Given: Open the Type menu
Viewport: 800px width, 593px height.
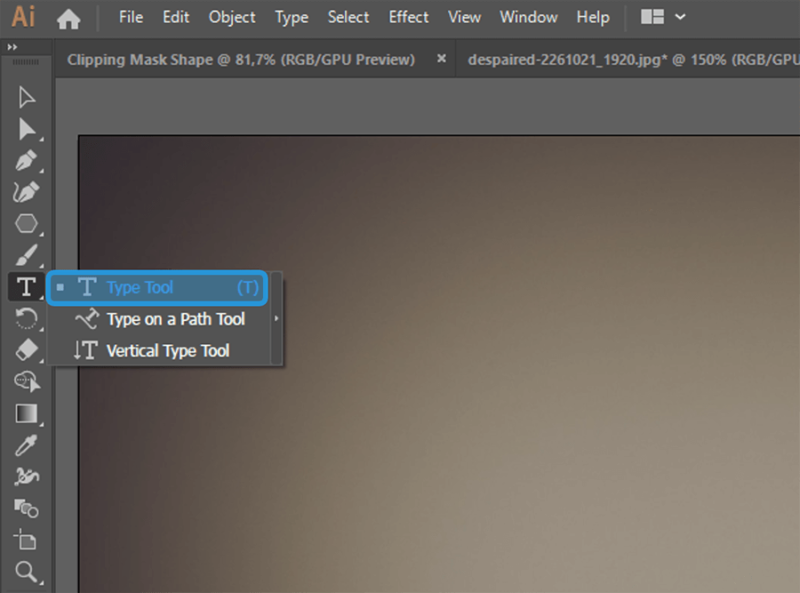Looking at the screenshot, I should click(x=291, y=17).
